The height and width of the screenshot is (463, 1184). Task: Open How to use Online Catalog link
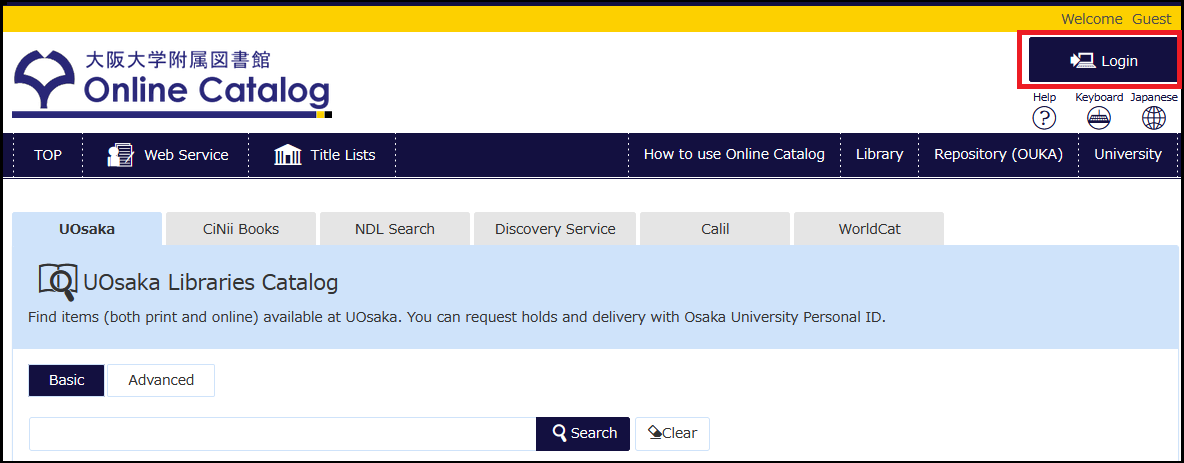tap(734, 155)
